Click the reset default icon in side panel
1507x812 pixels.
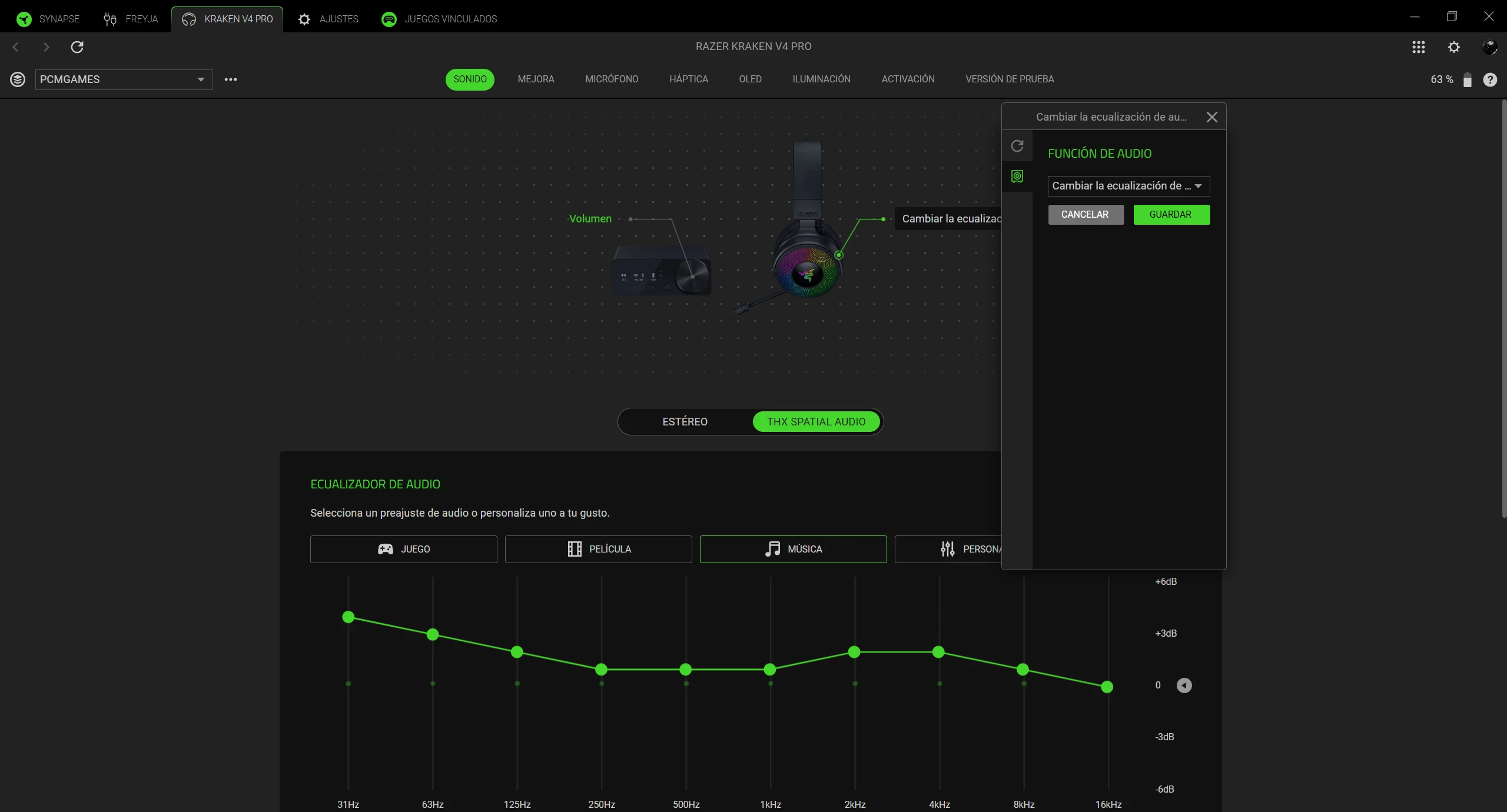[1017, 146]
